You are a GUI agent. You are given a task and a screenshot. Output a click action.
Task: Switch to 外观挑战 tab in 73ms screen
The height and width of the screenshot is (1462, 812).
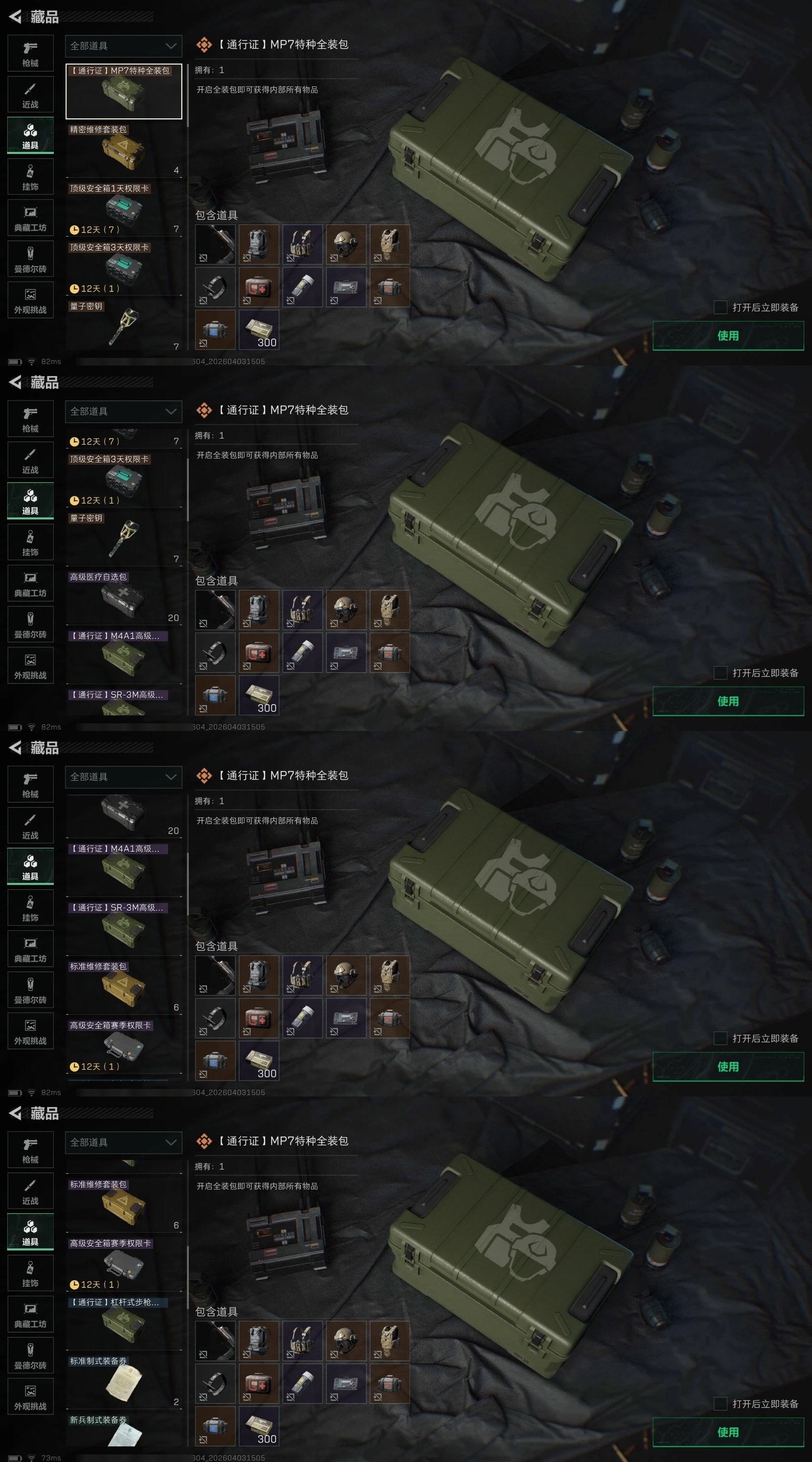pyautogui.click(x=30, y=1397)
